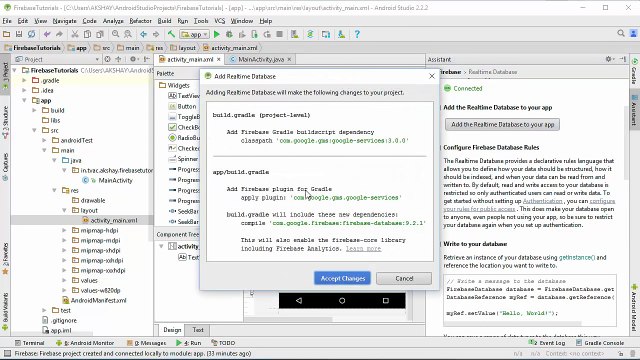
Task: Select MainActivity in project tree
Action: click(115, 180)
